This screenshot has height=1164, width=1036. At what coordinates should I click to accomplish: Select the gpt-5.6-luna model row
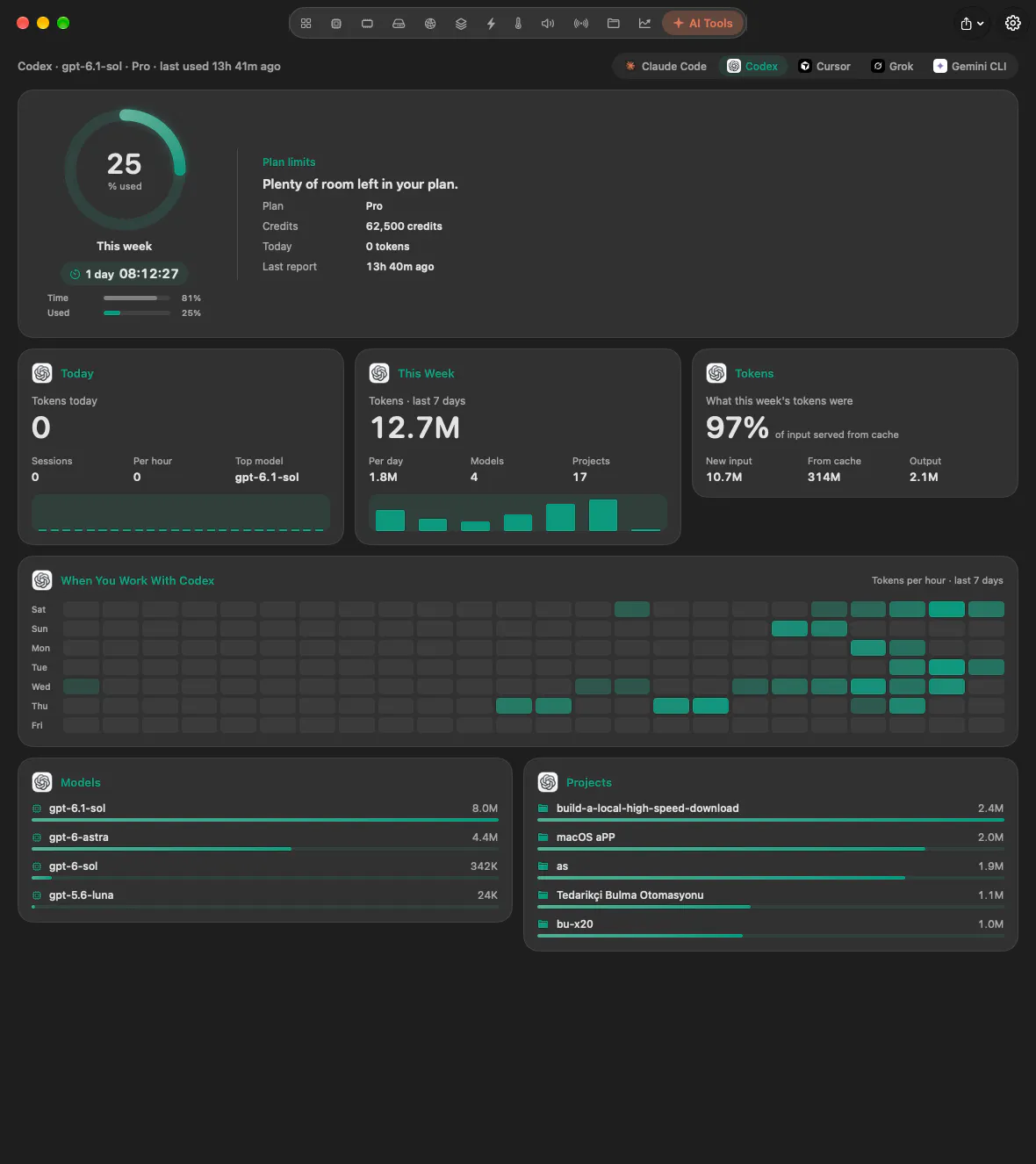(265, 900)
